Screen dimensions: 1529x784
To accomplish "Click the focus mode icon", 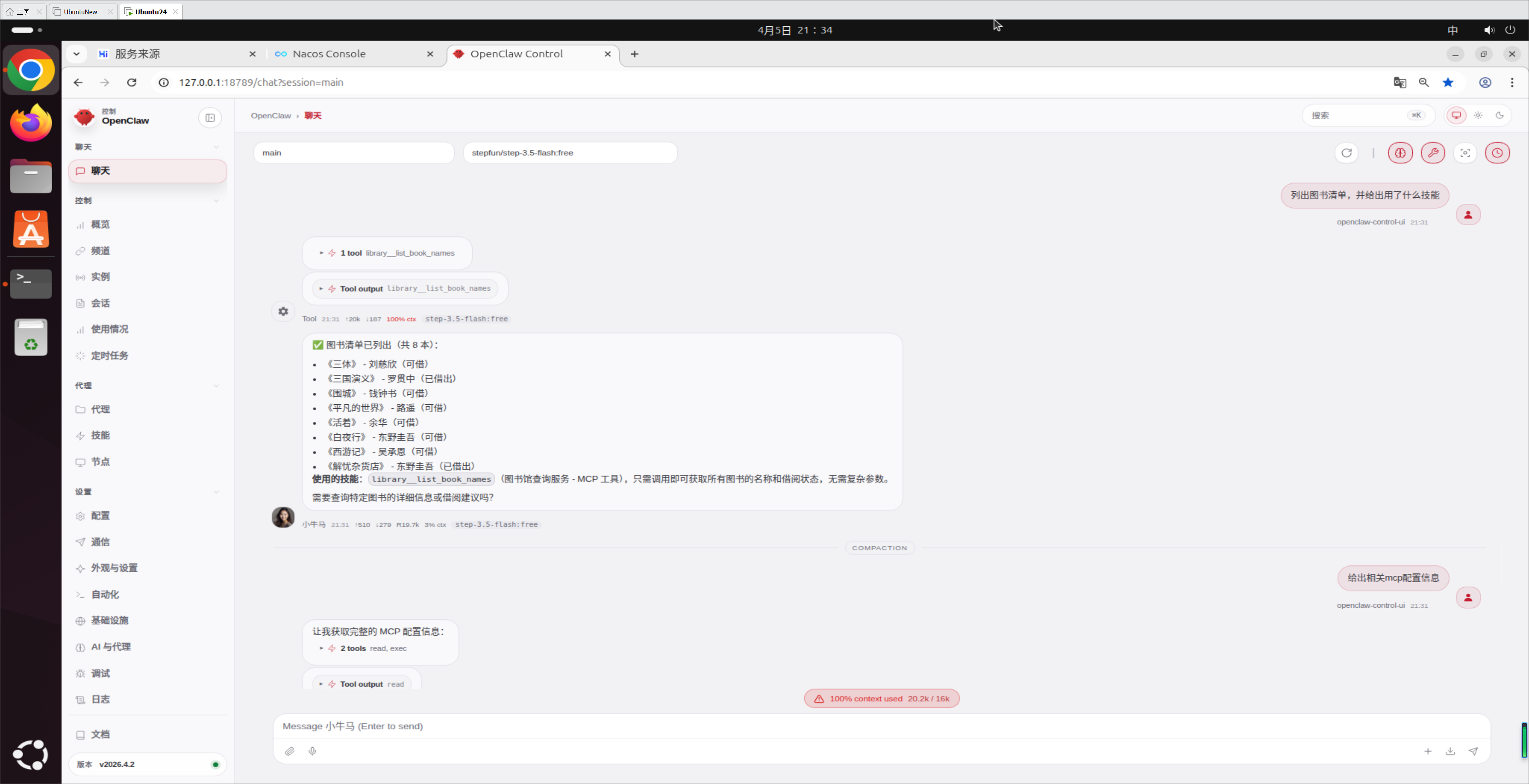I will (1465, 153).
